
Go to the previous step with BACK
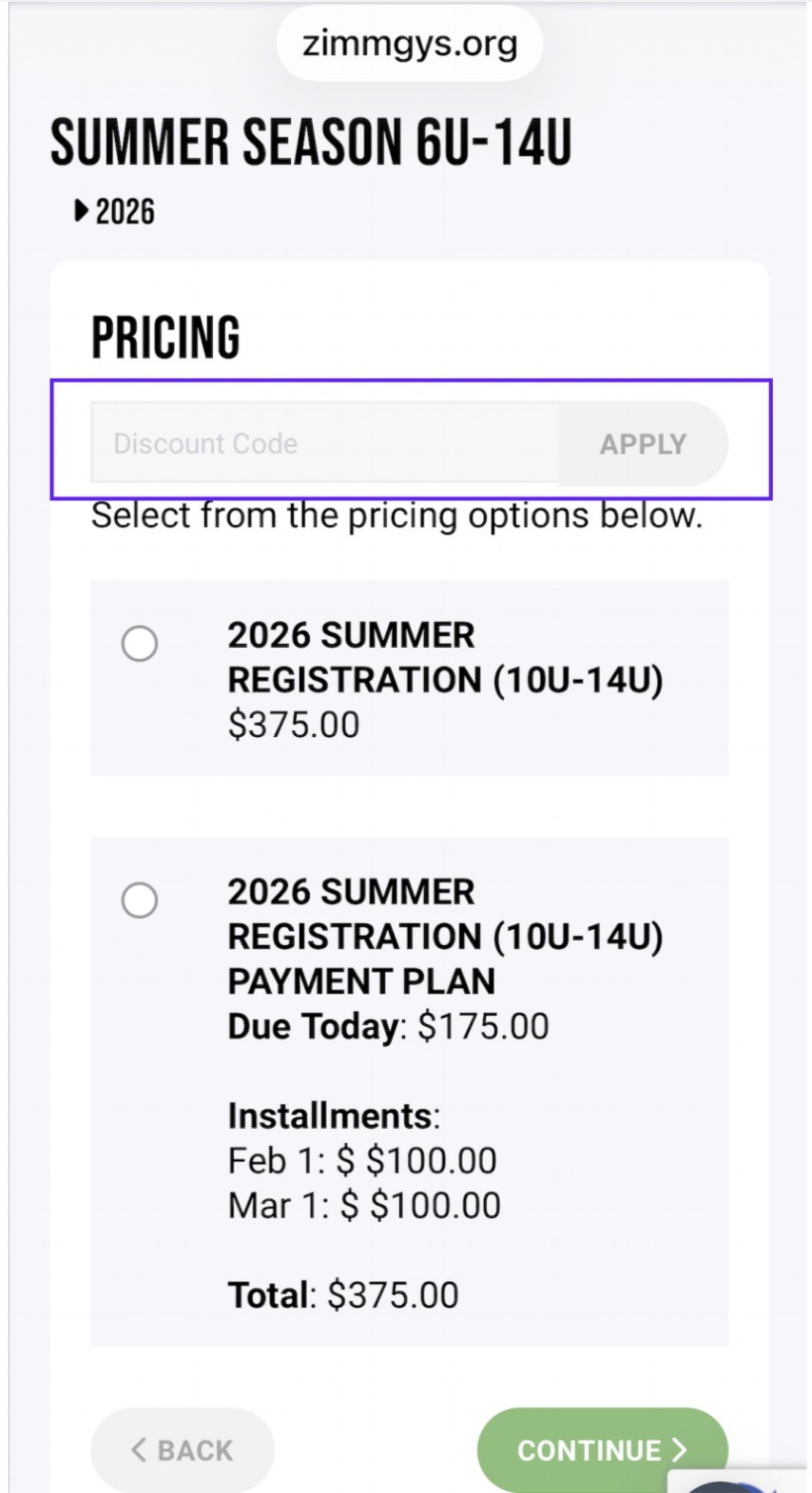[x=183, y=1449]
